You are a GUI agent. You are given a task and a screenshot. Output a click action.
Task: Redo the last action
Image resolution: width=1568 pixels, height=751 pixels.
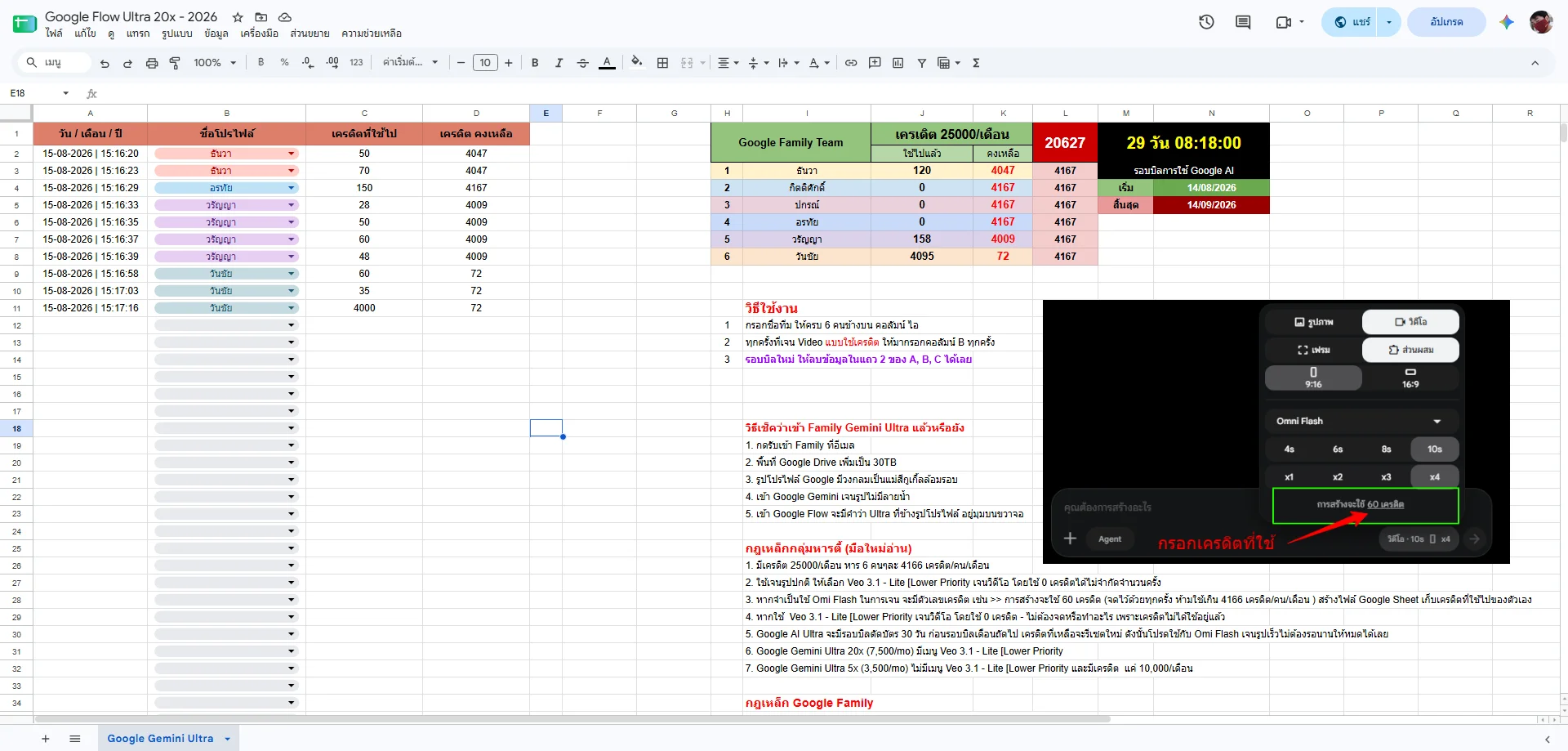point(127,63)
